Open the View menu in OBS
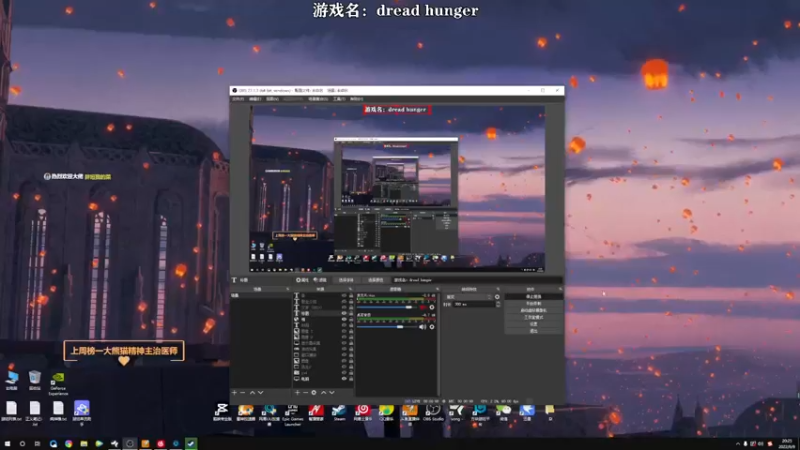The height and width of the screenshot is (450, 800). 272,99
